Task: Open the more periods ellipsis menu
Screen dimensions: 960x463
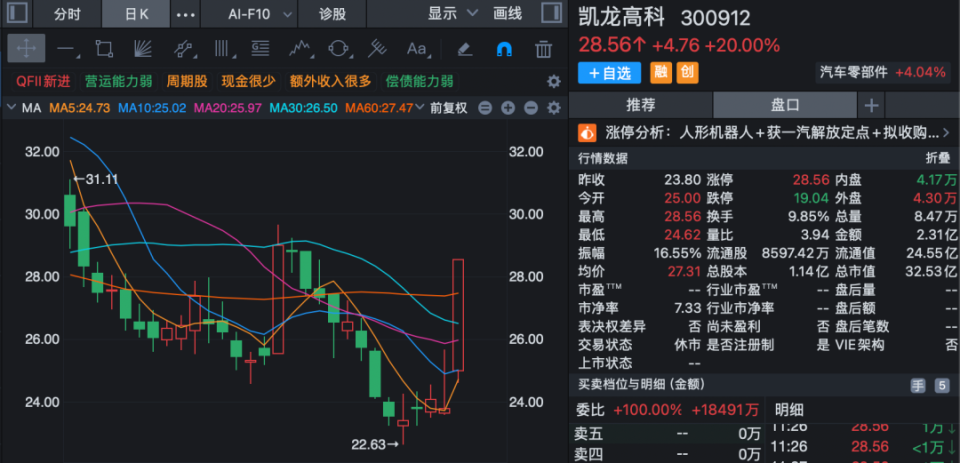Action: [185, 15]
